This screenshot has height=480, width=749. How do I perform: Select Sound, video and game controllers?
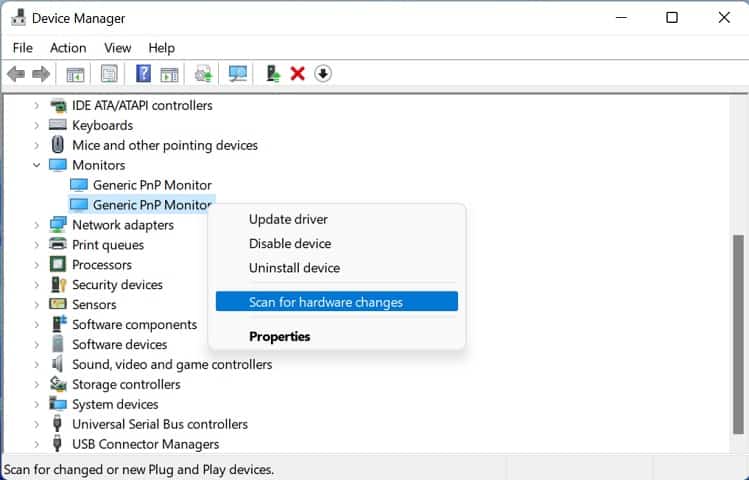click(172, 364)
